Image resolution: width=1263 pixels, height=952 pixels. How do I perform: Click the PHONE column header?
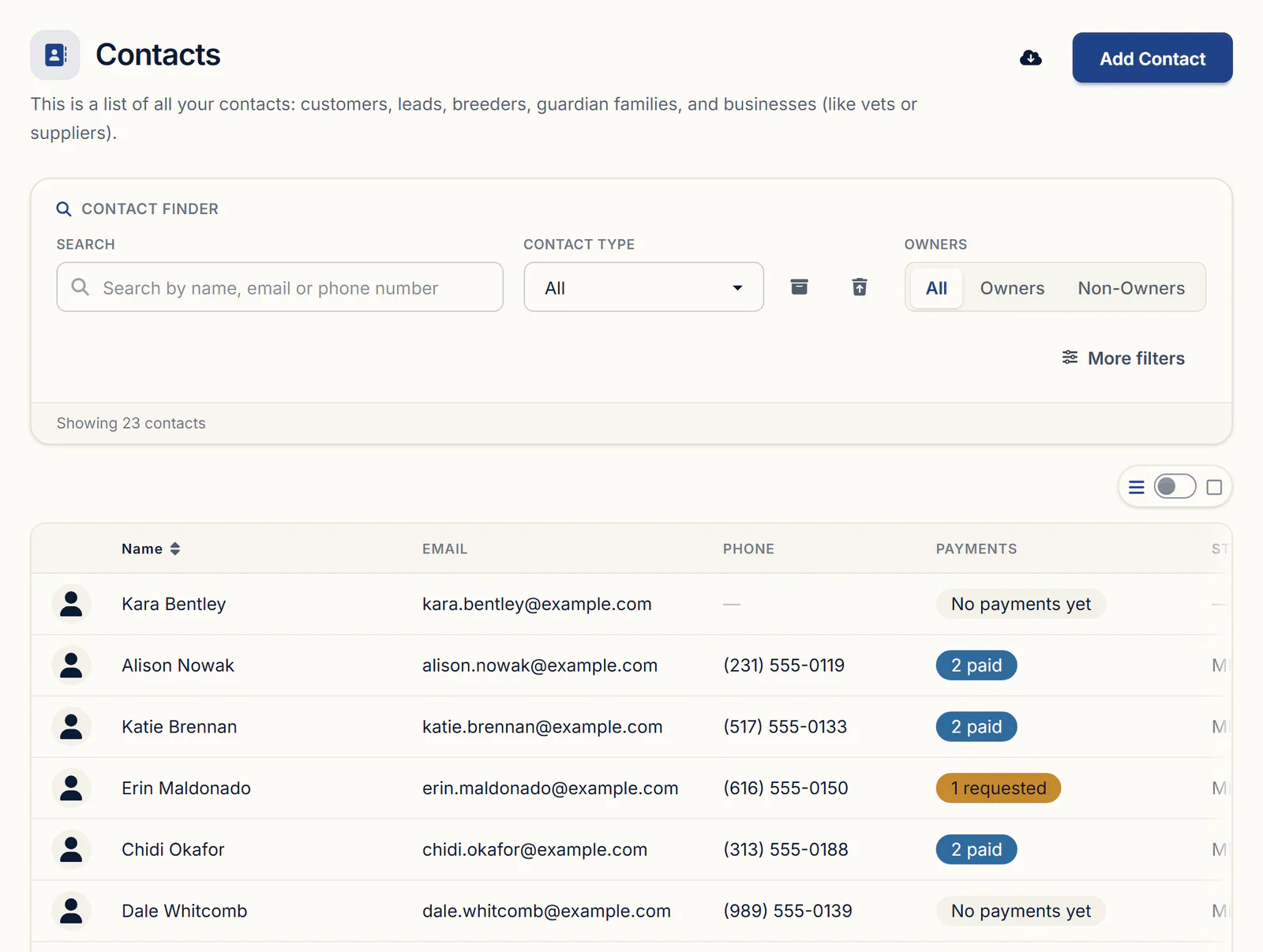748,549
